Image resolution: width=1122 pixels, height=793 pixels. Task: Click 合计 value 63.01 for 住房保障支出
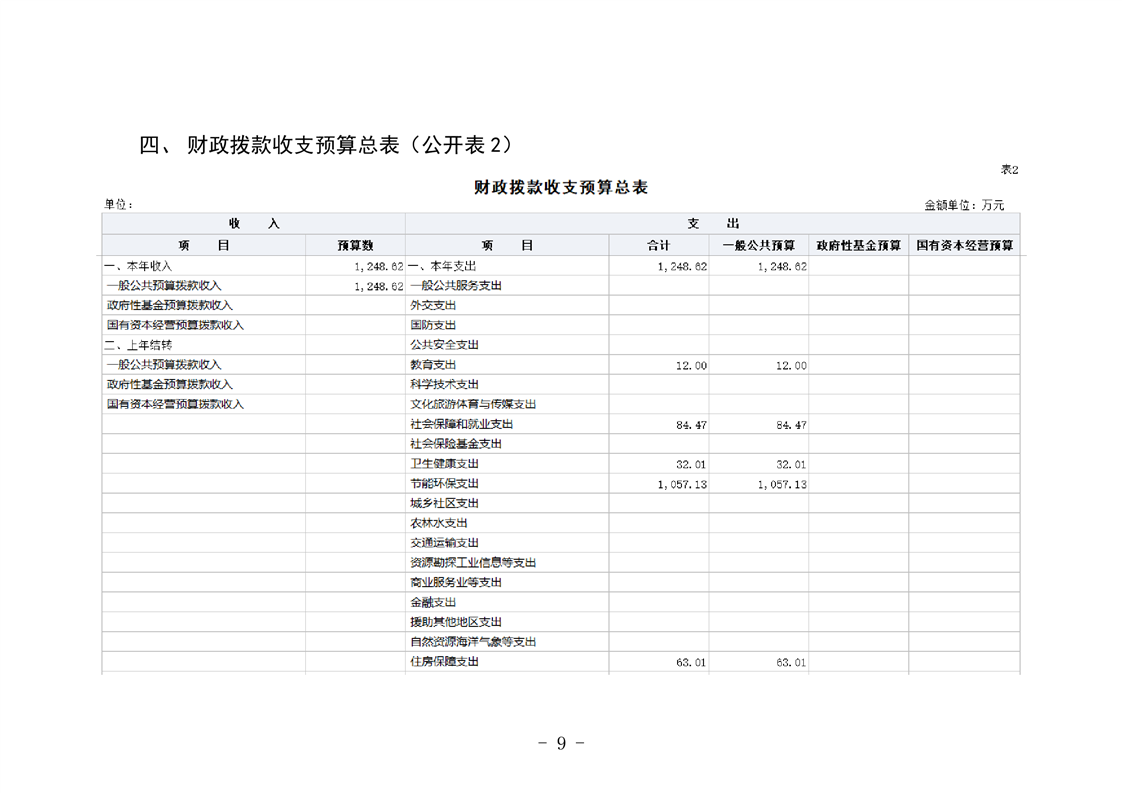pyautogui.click(x=691, y=663)
